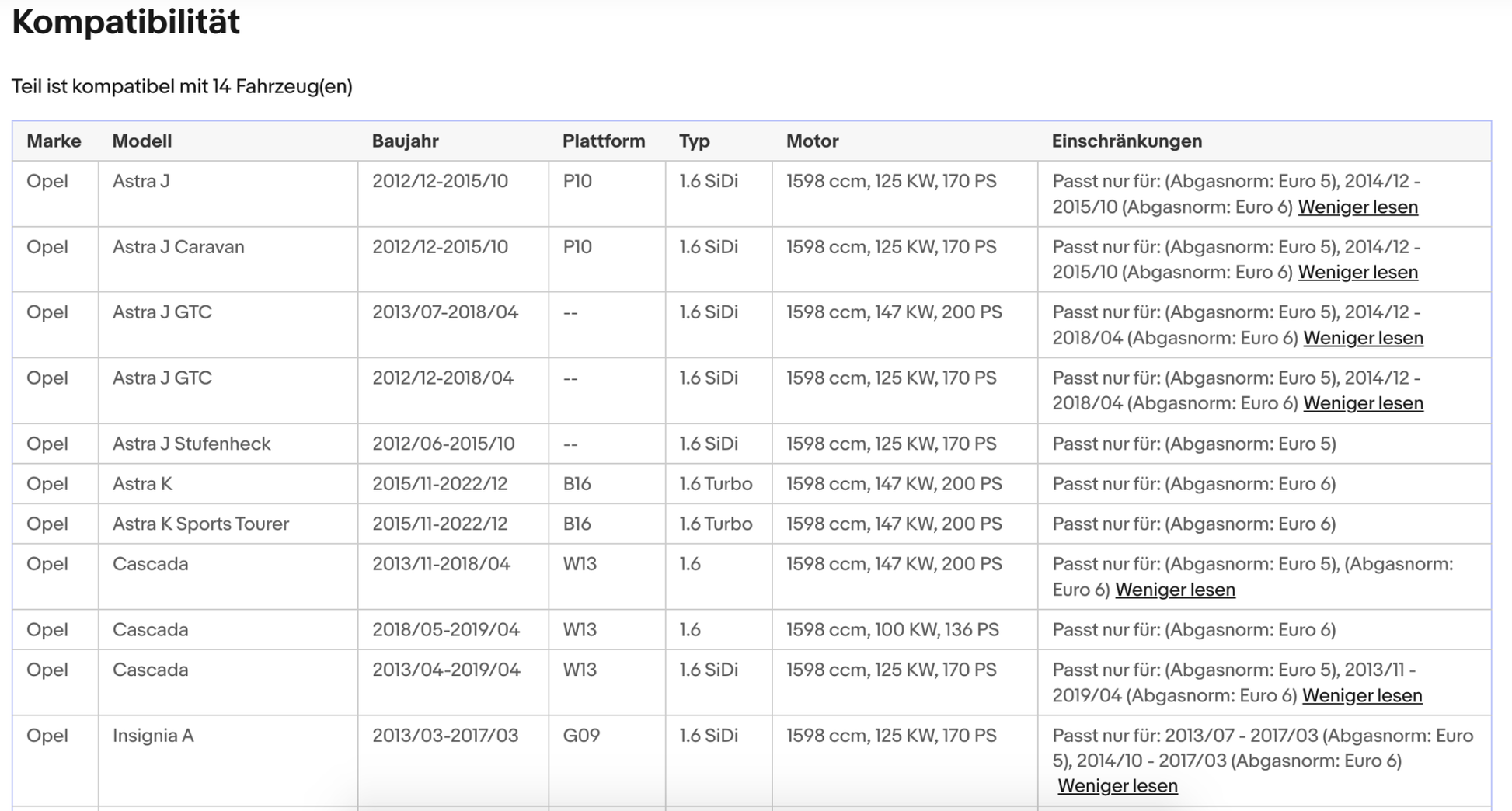Select the Marke column header
The width and height of the screenshot is (1512, 811).
click(x=54, y=141)
